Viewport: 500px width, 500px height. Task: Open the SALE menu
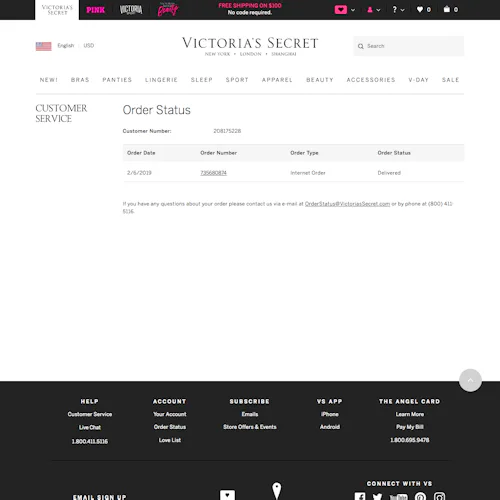coord(450,80)
